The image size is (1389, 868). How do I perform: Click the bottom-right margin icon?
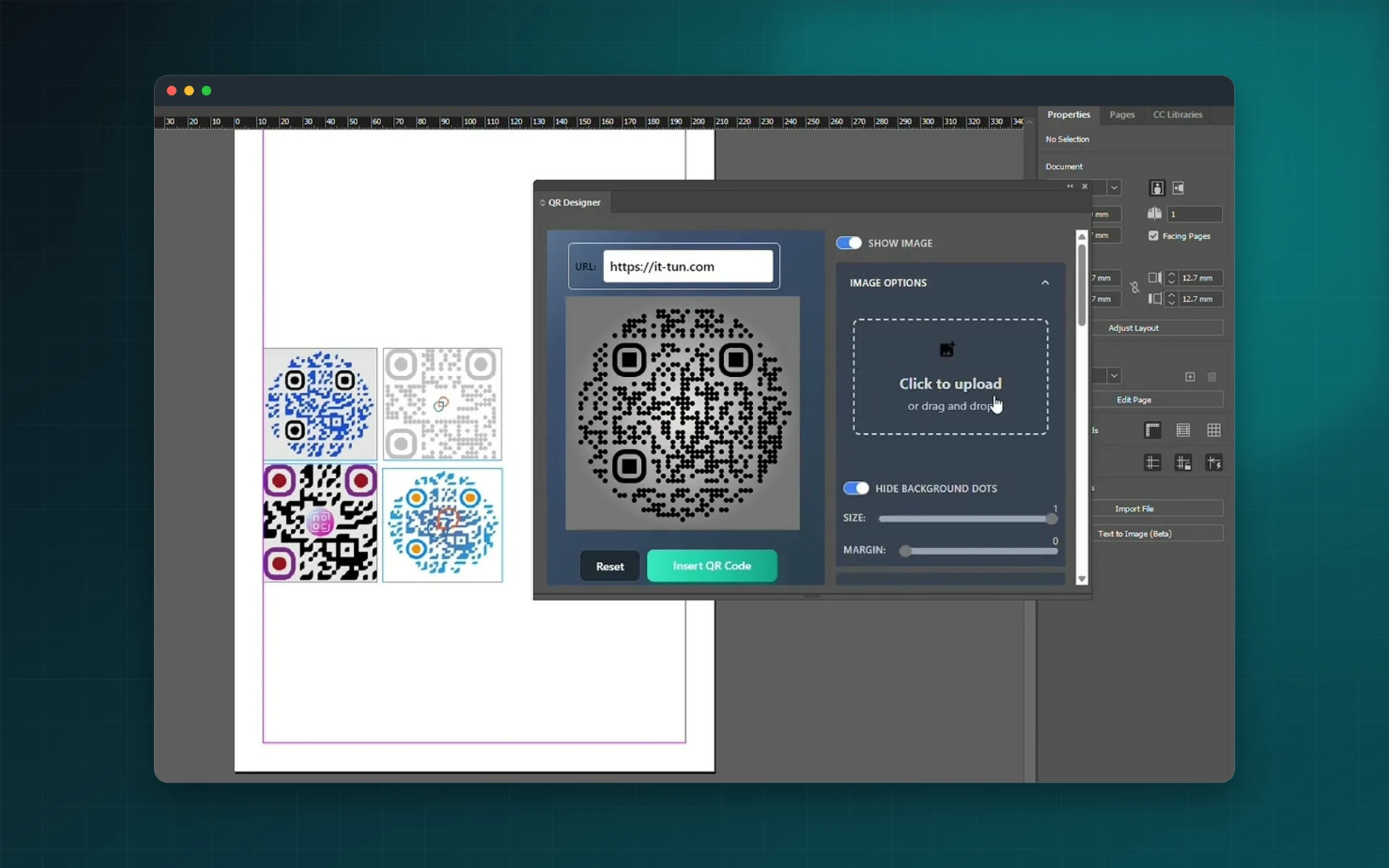click(x=1155, y=299)
